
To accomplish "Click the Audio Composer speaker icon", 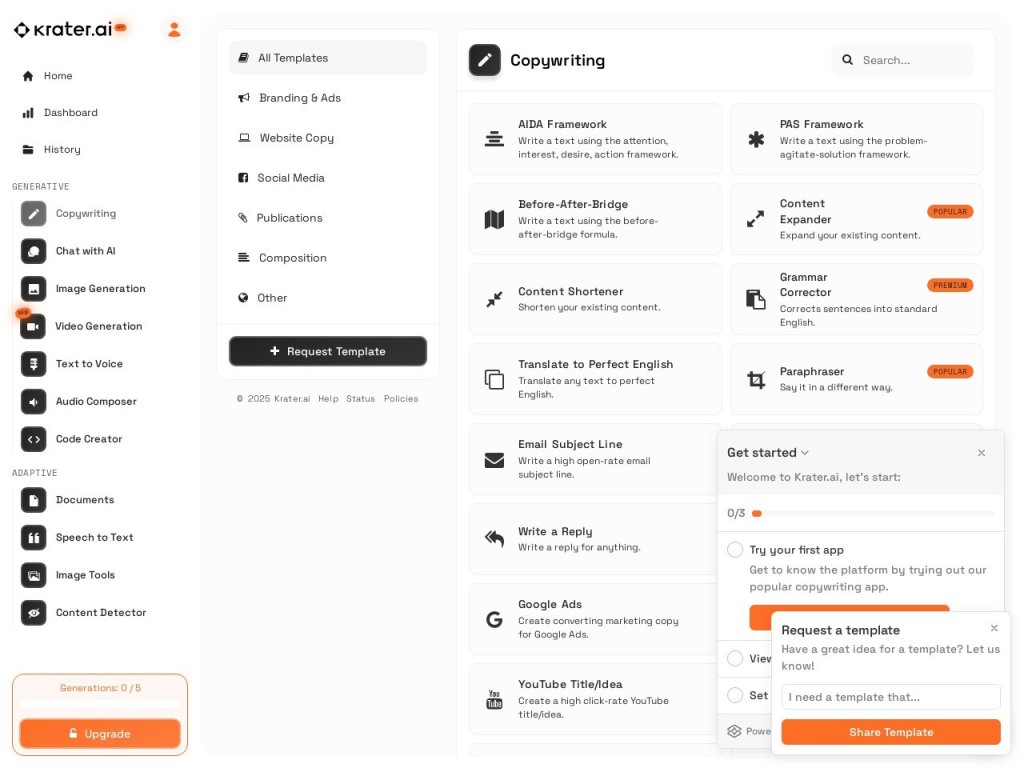I will [x=33, y=402].
